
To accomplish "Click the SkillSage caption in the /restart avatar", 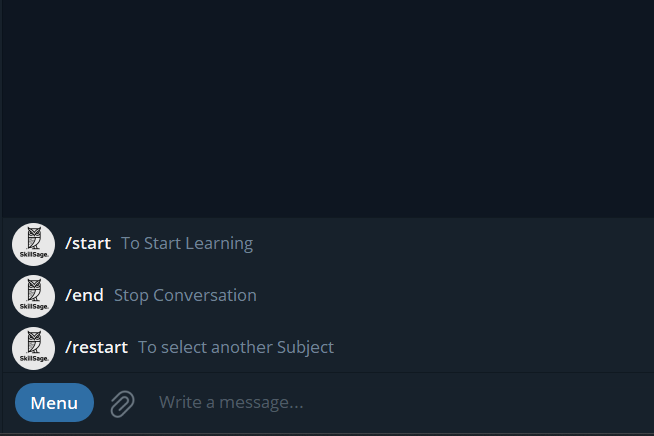I will click(x=34, y=358).
